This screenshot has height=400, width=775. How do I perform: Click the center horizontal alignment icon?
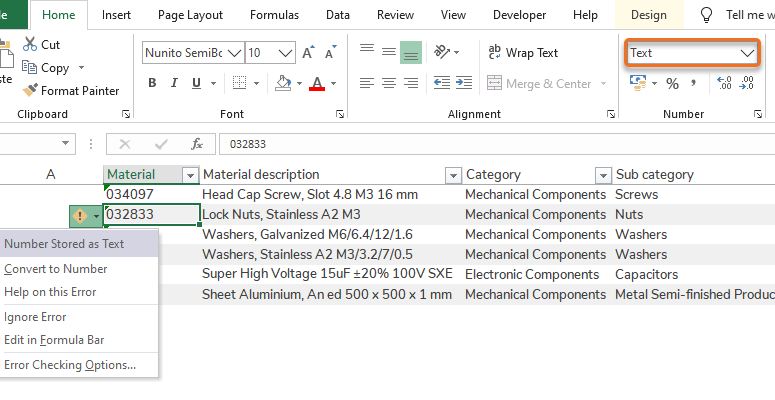tap(388, 83)
